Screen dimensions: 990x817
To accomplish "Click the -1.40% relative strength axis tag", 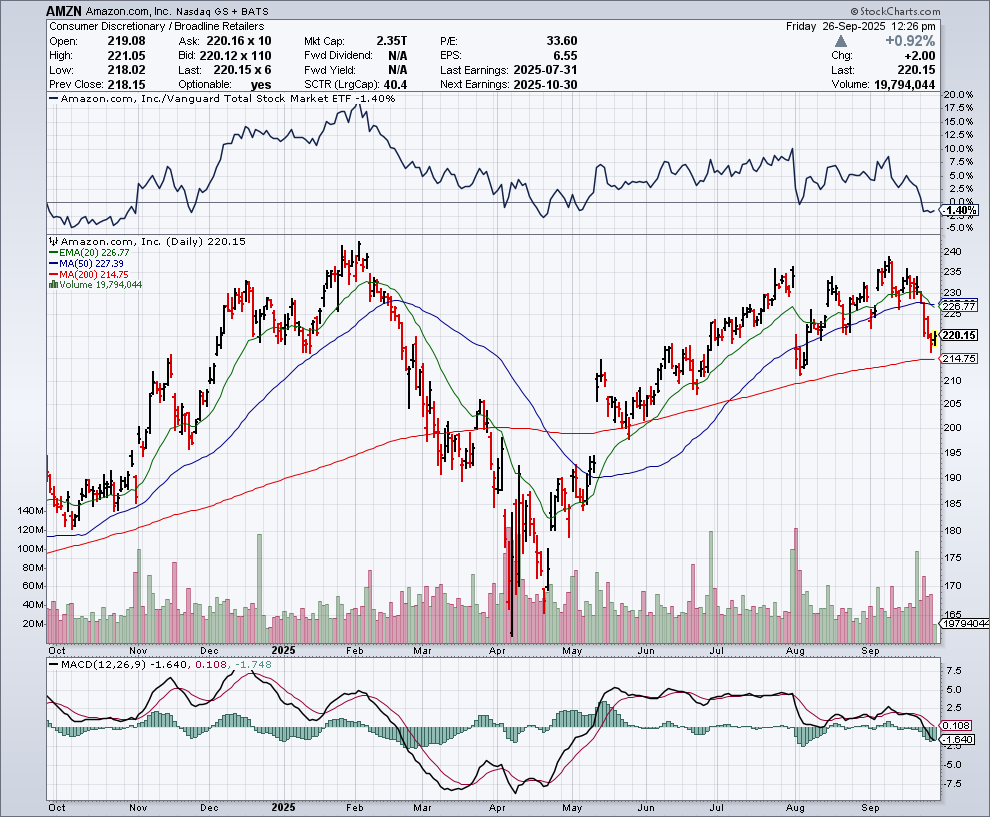I will click(x=959, y=210).
